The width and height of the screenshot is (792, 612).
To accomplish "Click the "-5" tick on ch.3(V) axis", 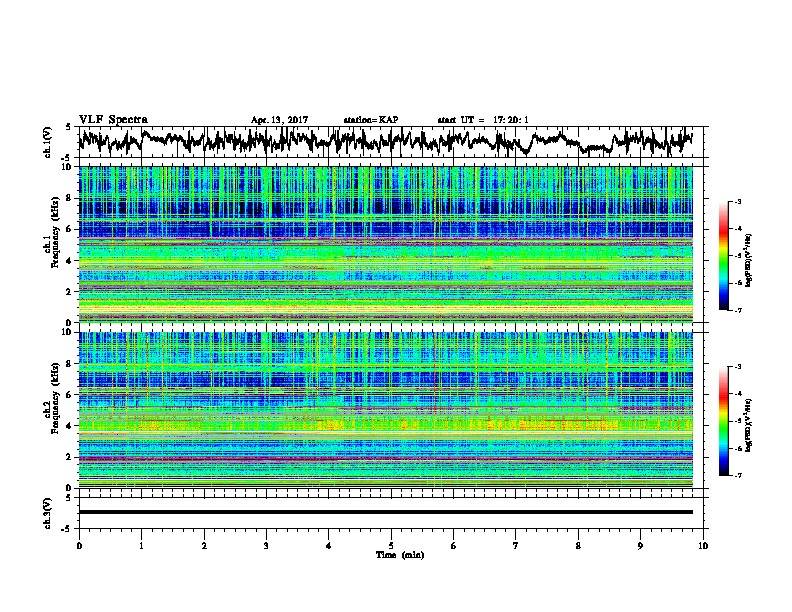I will (67, 529).
